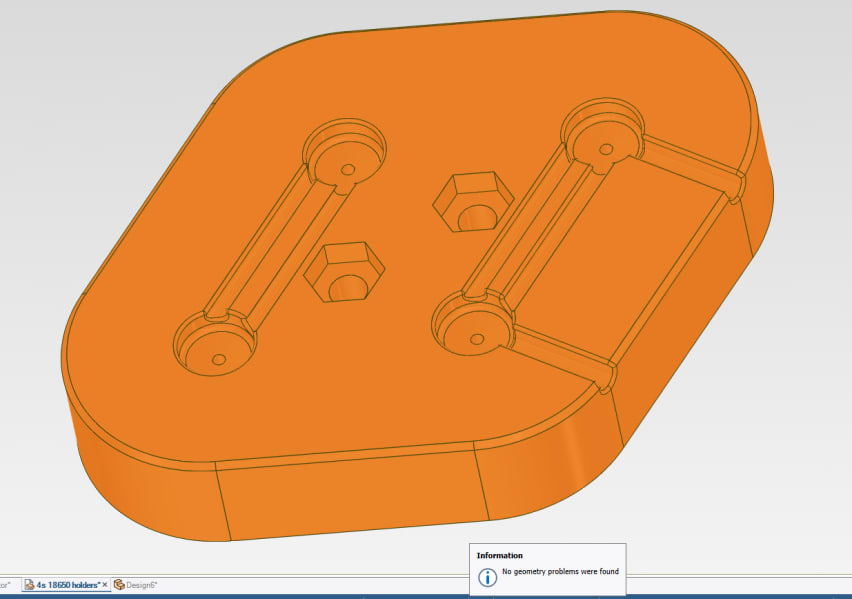The image size is (852, 599).
Task: Switch to the 4s 18650 holders tab
Action: (67, 585)
